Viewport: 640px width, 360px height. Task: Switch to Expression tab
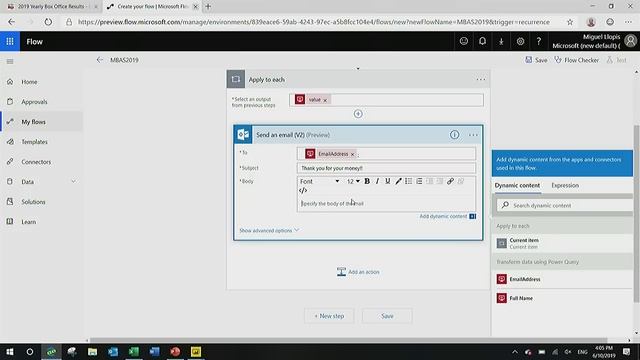pos(565,185)
